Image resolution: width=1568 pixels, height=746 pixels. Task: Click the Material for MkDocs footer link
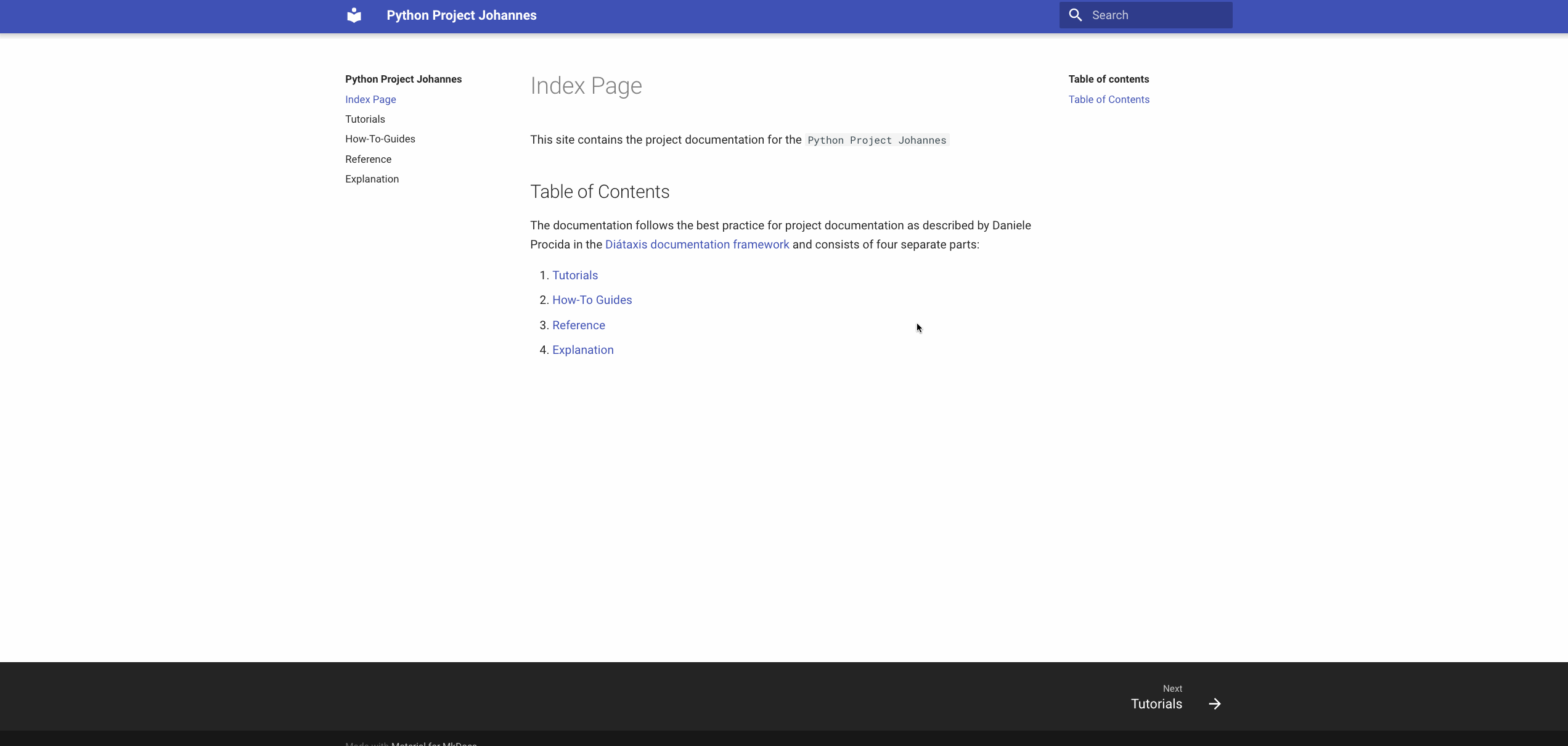pyautogui.click(x=433, y=744)
